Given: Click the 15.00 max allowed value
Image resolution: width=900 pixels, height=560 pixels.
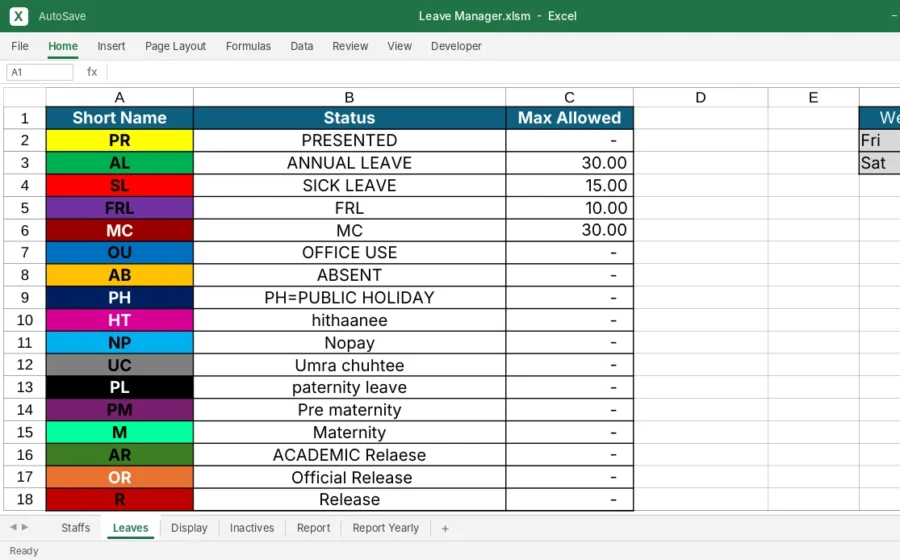Looking at the screenshot, I should (x=569, y=185).
